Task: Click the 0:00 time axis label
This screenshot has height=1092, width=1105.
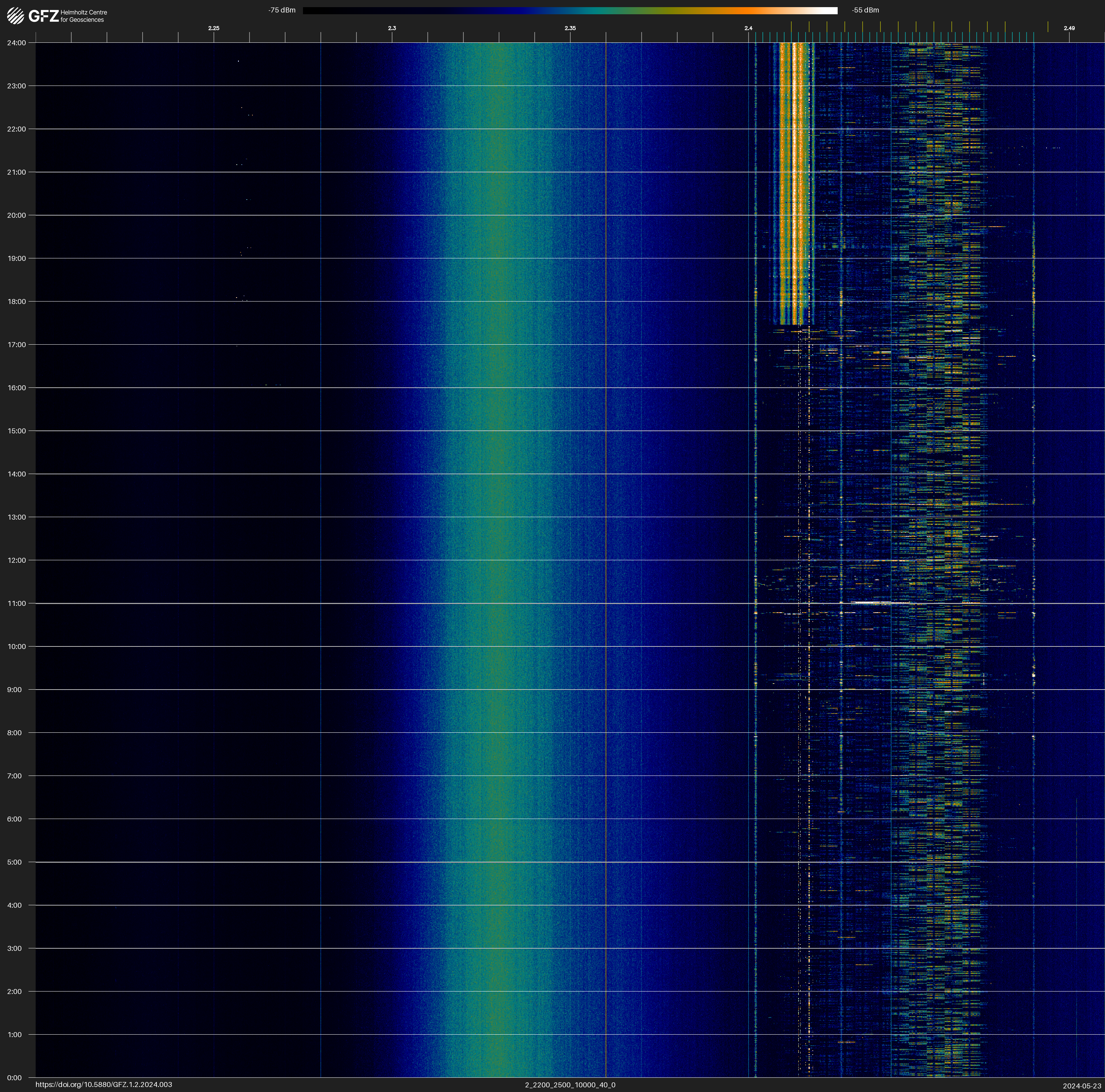Action: click(14, 1078)
